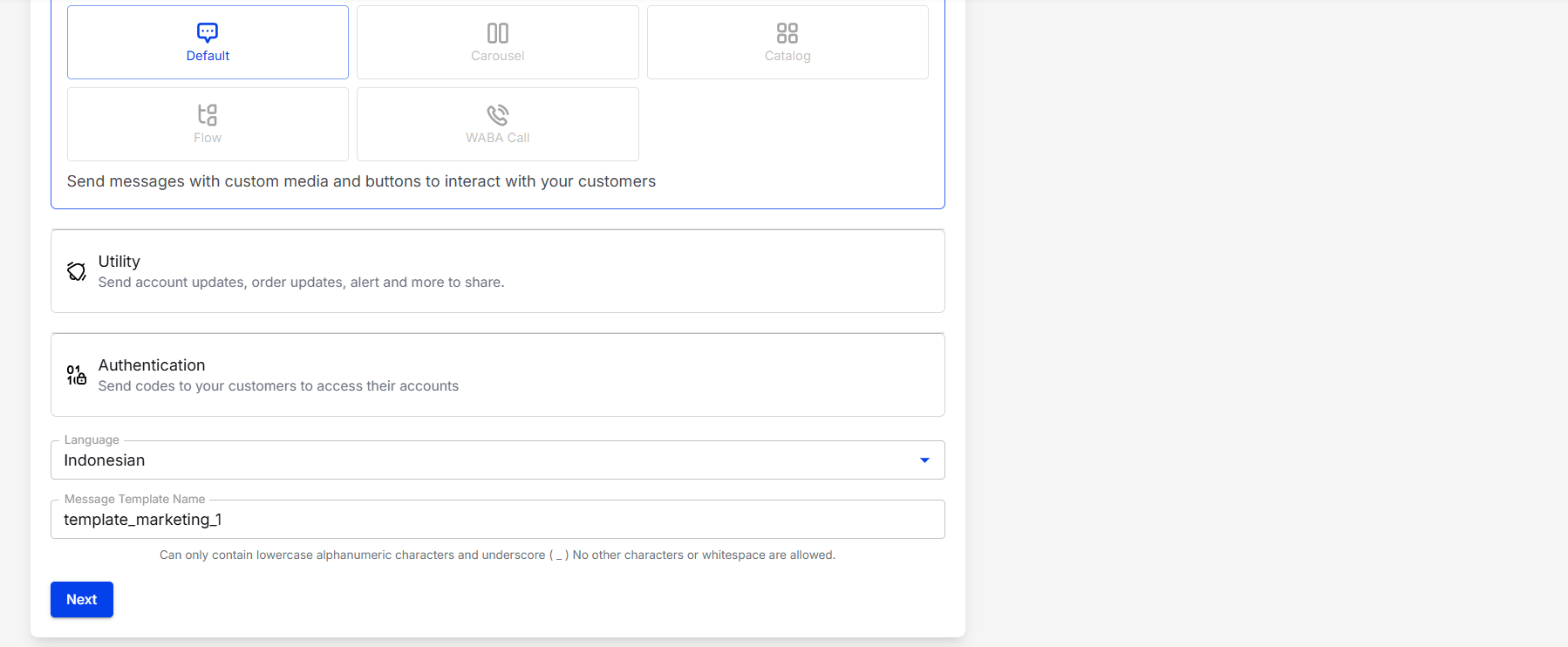Click the Message Template Name input

[498, 520]
